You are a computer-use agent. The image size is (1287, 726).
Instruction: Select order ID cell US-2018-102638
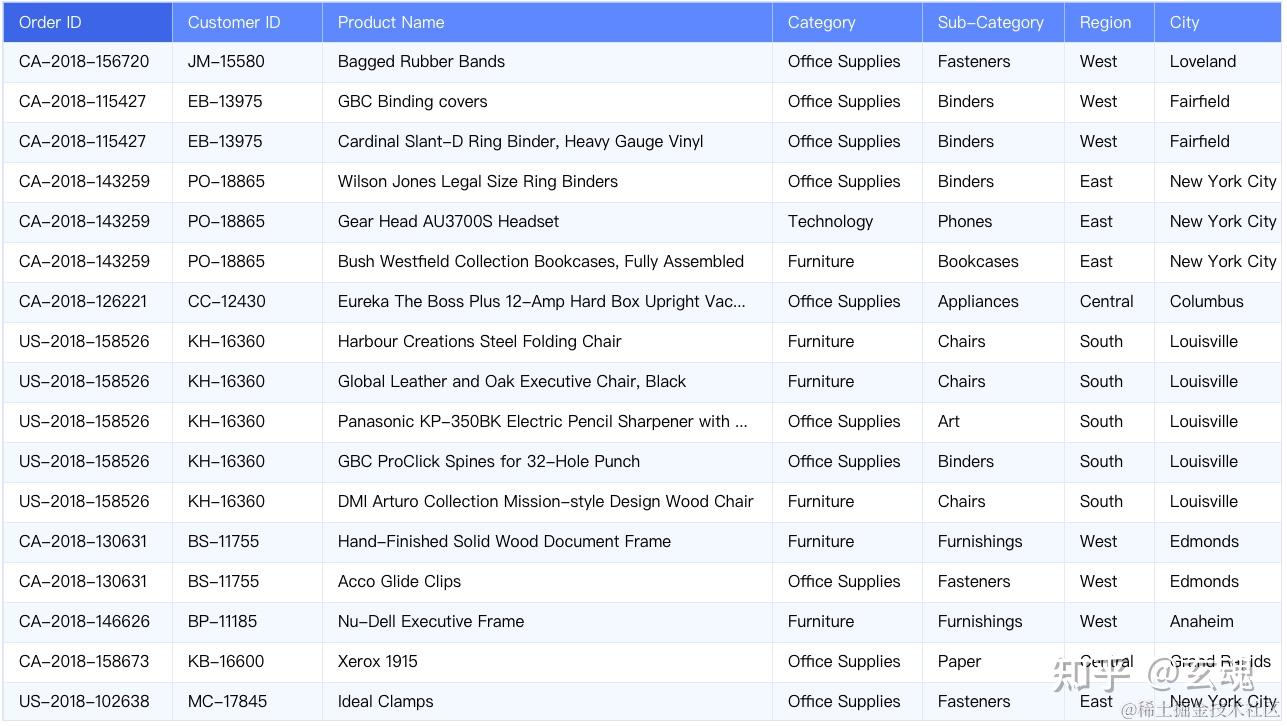(x=84, y=702)
